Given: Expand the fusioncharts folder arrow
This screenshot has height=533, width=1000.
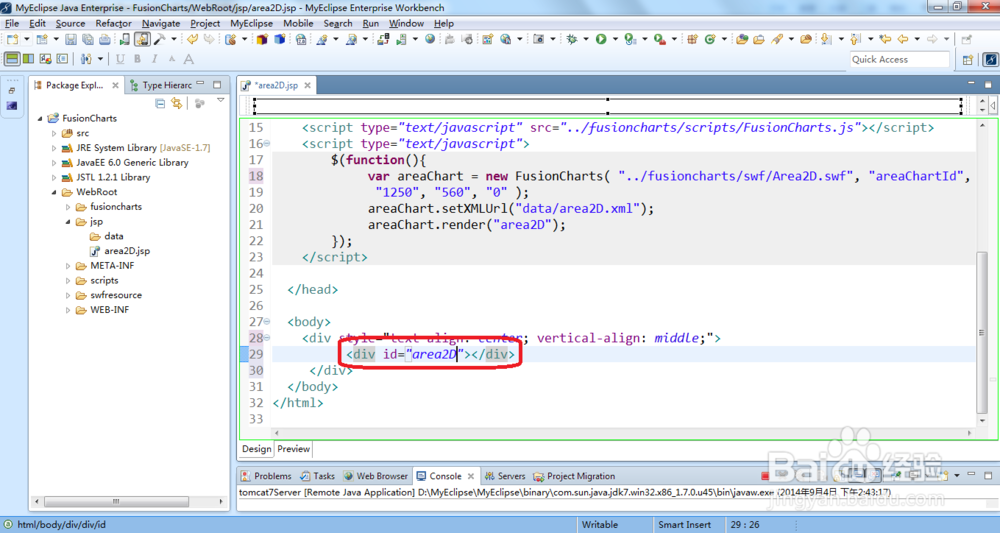Looking at the screenshot, I should coord(68,207).
